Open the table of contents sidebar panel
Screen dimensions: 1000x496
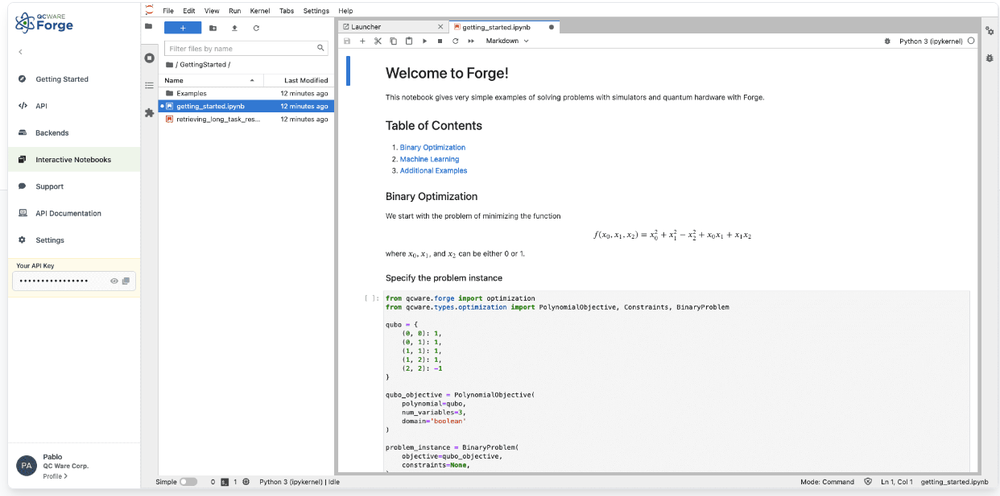pos(149,85)
